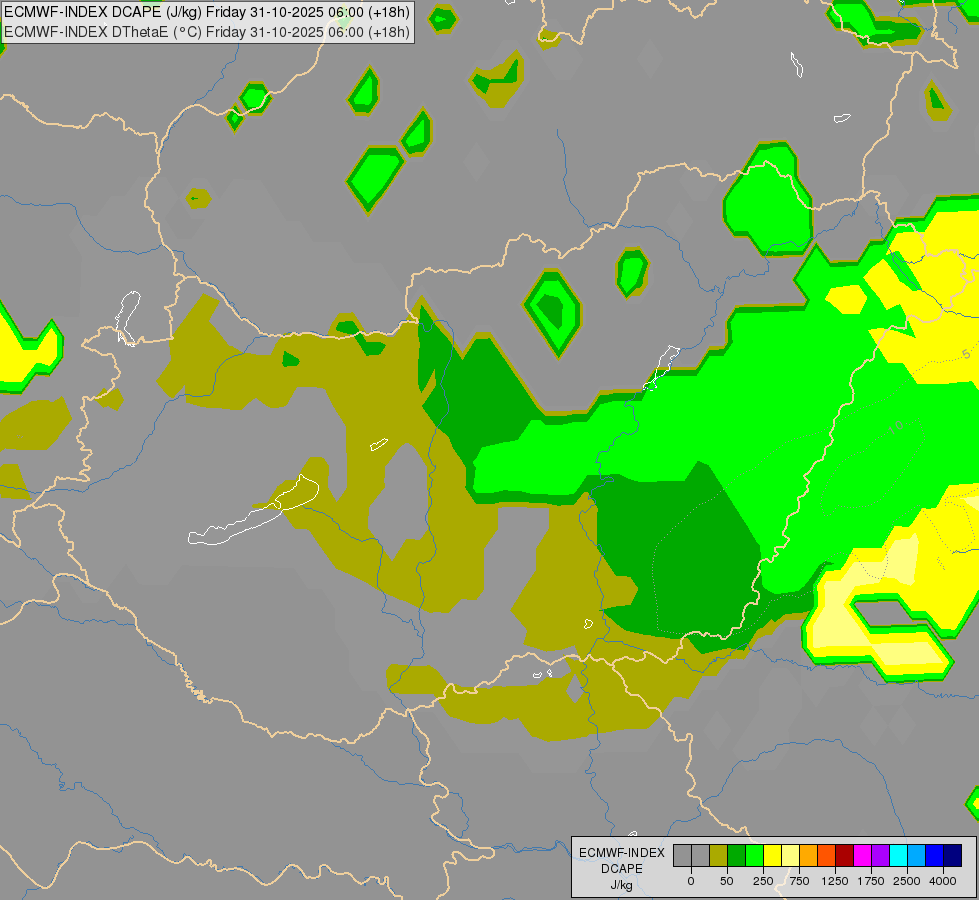
Task: Select the cyan legend swatch
Action: click(x=898, y=855)
